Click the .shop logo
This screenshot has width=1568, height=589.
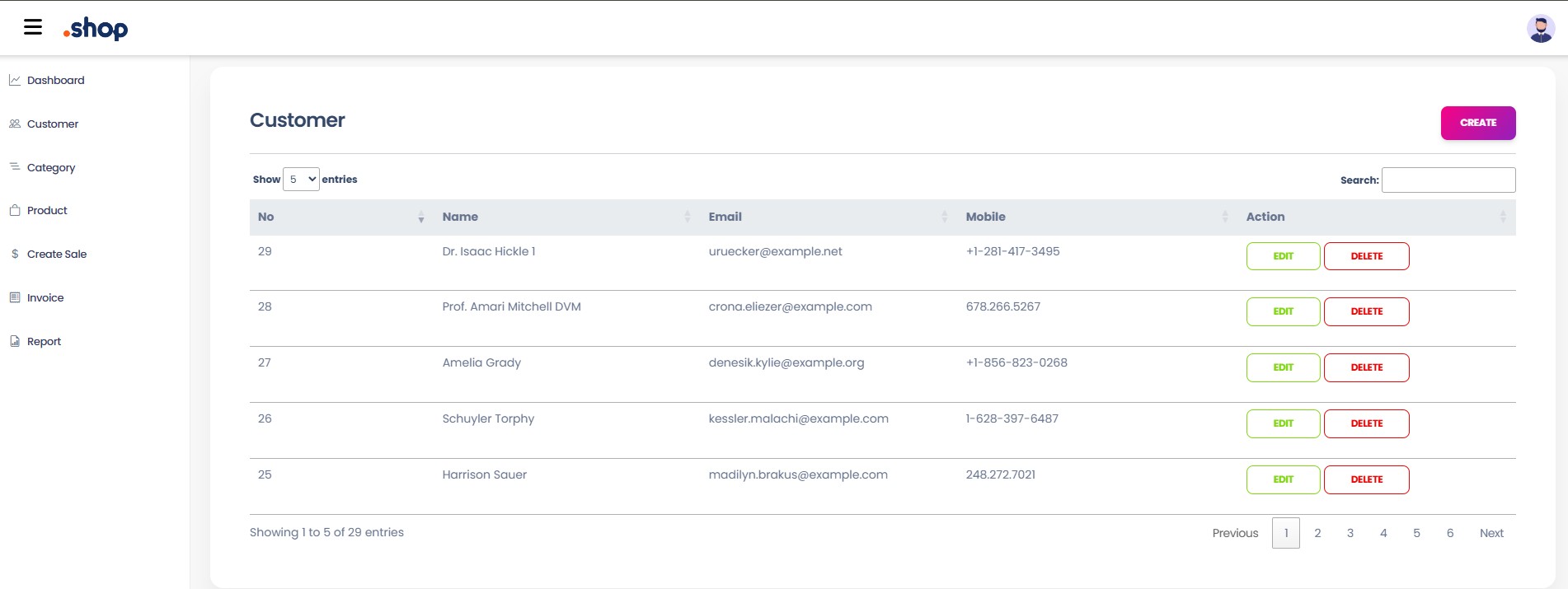96,29
